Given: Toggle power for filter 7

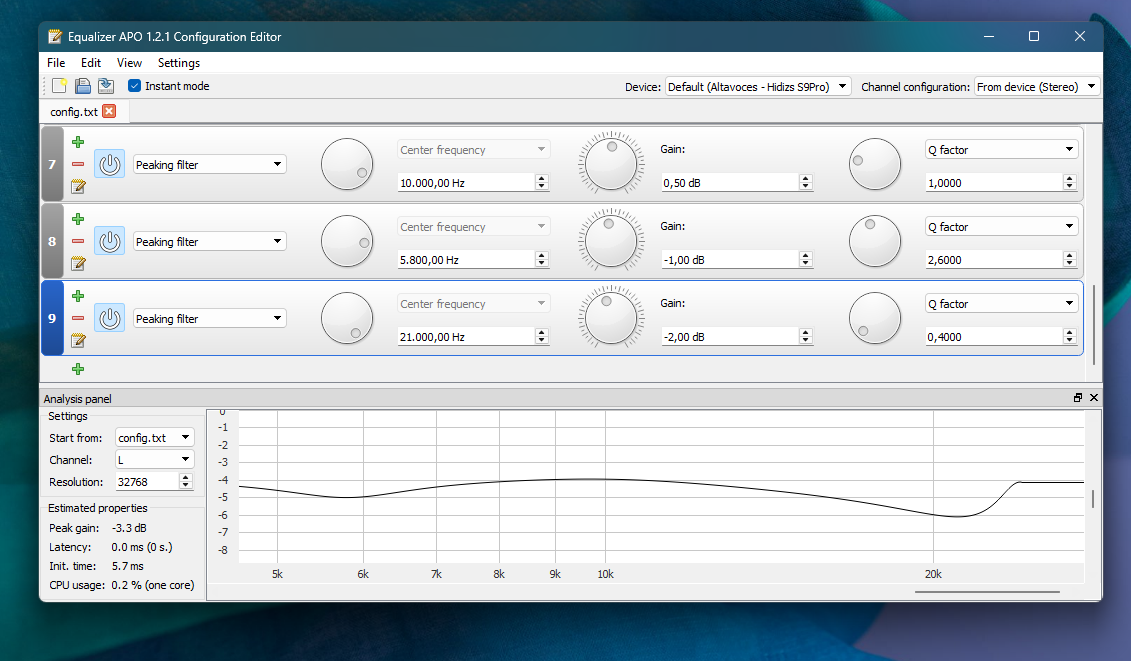Looking at the screenshot, I should (x=110, y=165).
